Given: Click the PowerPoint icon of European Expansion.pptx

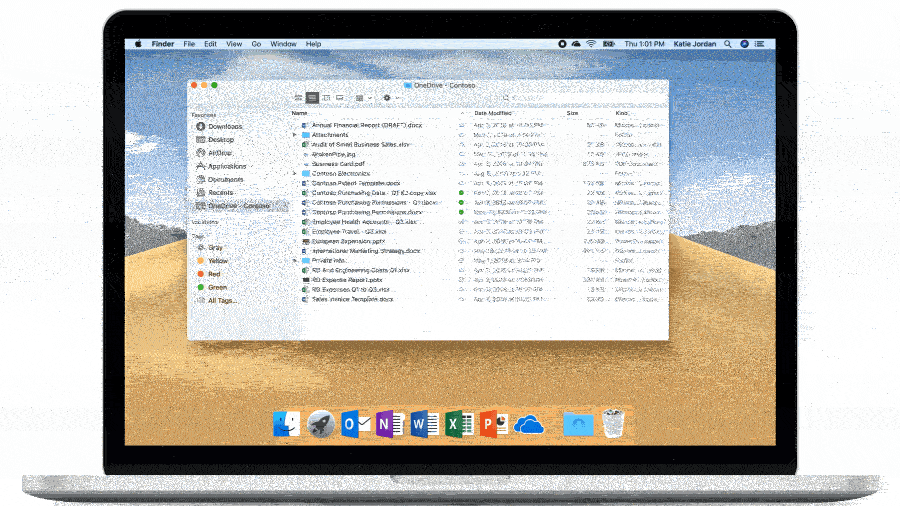Looking at the screenshot, I should click(x=305, y=242).
